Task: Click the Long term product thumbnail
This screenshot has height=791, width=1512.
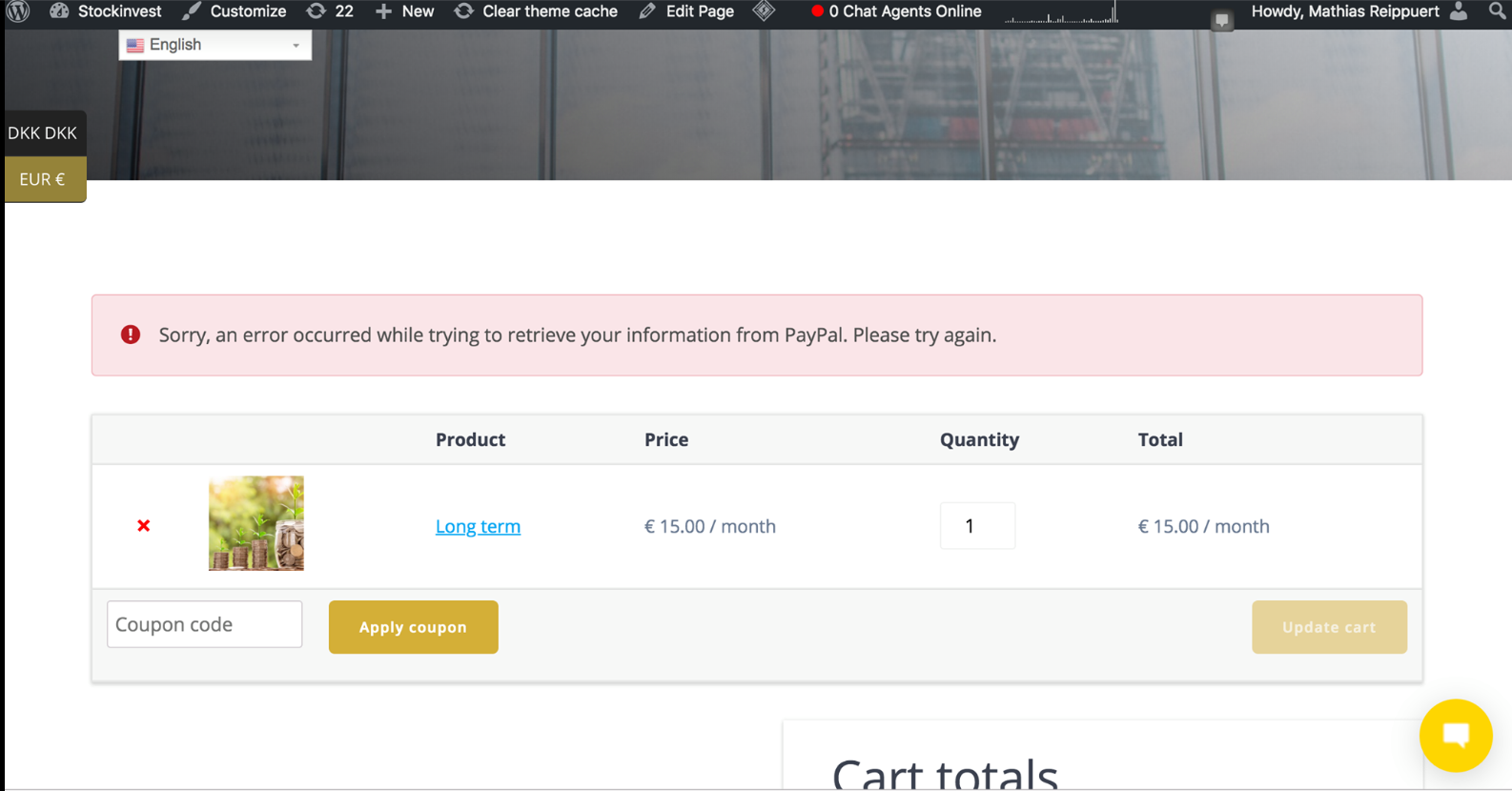Action: [x=256, y=523]
